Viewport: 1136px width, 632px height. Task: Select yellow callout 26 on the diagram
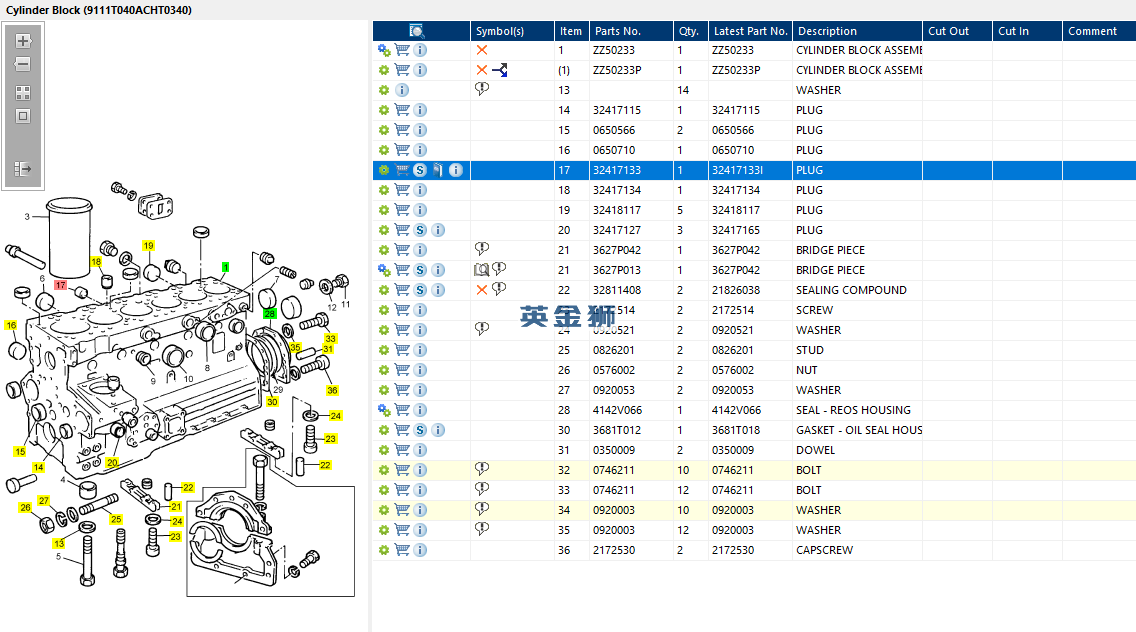click(x=25, y=507)
